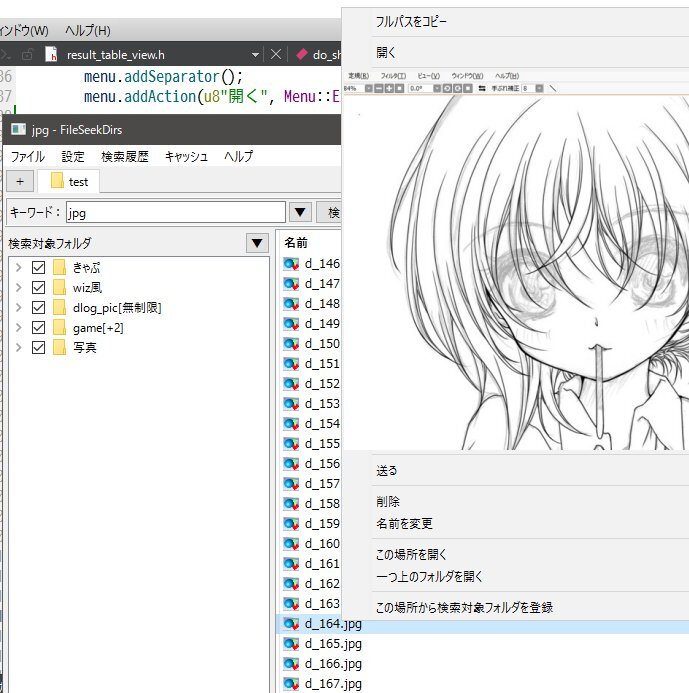The height and width of the screenshot is (693, 689).
Task: Expand the きゃぷ folder tree node
Action: [19, 268]
